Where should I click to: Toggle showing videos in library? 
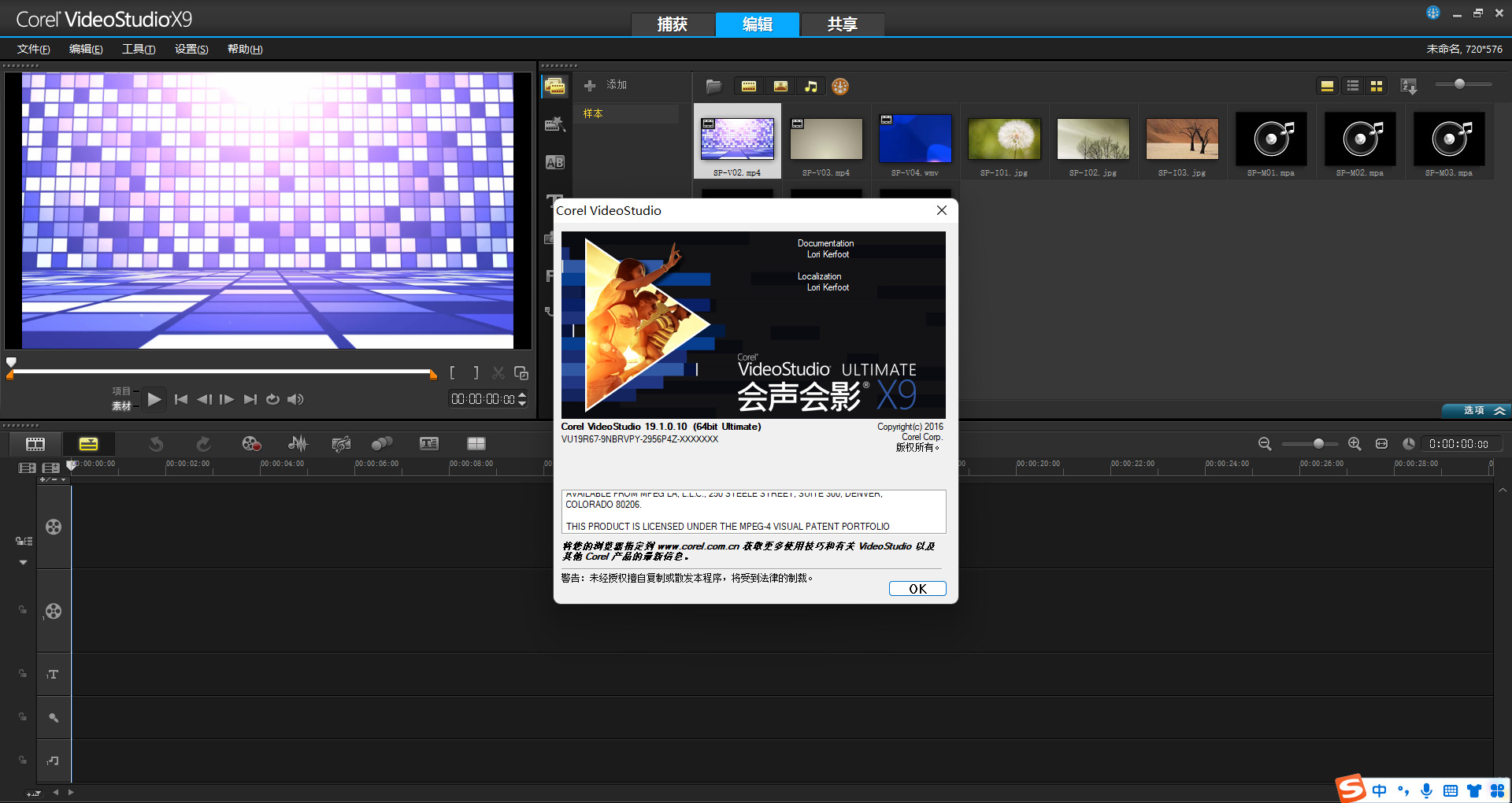point(749,86)
